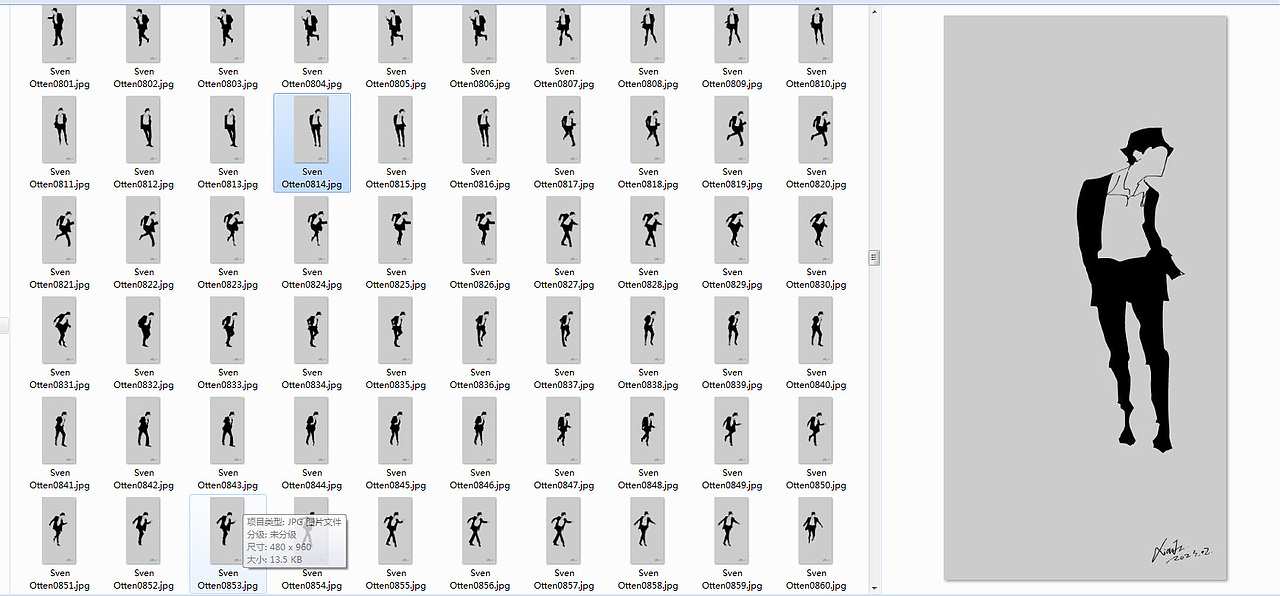Select the Otten0841.jpg thumbnail
This screenshot has width=1280, height=596.
pos(60,430)
